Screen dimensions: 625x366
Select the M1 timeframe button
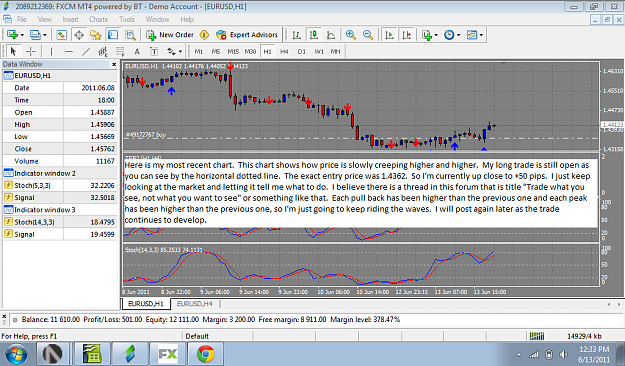coord(199,51)
